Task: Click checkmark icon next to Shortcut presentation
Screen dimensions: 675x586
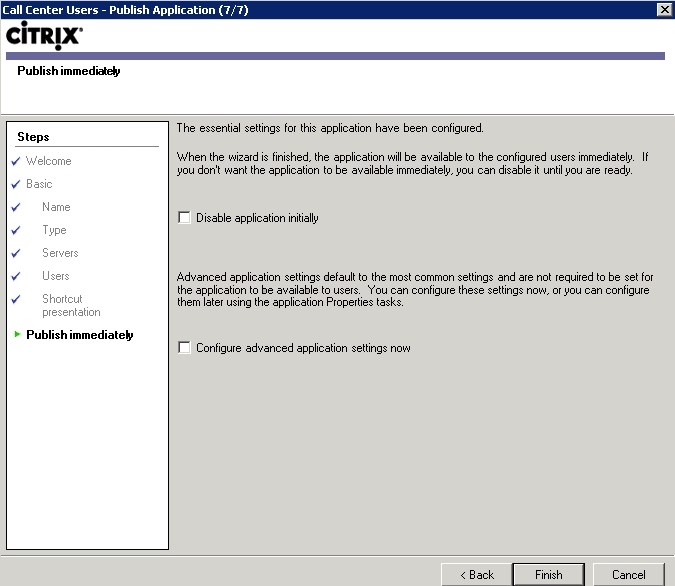Action: coord(16,299)
